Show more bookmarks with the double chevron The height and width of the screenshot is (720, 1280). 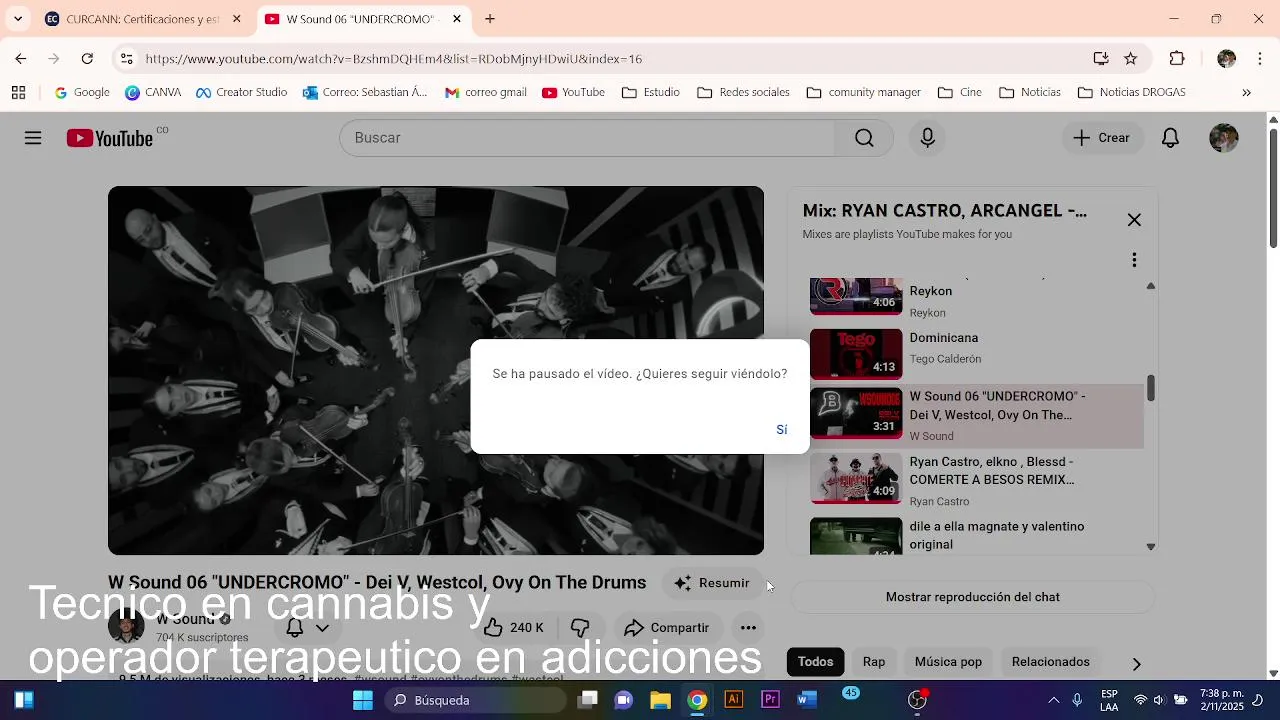click(x=1246, y=93)
